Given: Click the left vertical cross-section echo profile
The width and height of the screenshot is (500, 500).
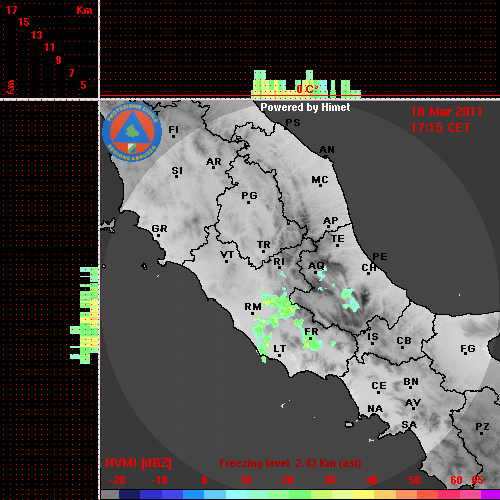Looking at the screenshot, I should [84, 315].
